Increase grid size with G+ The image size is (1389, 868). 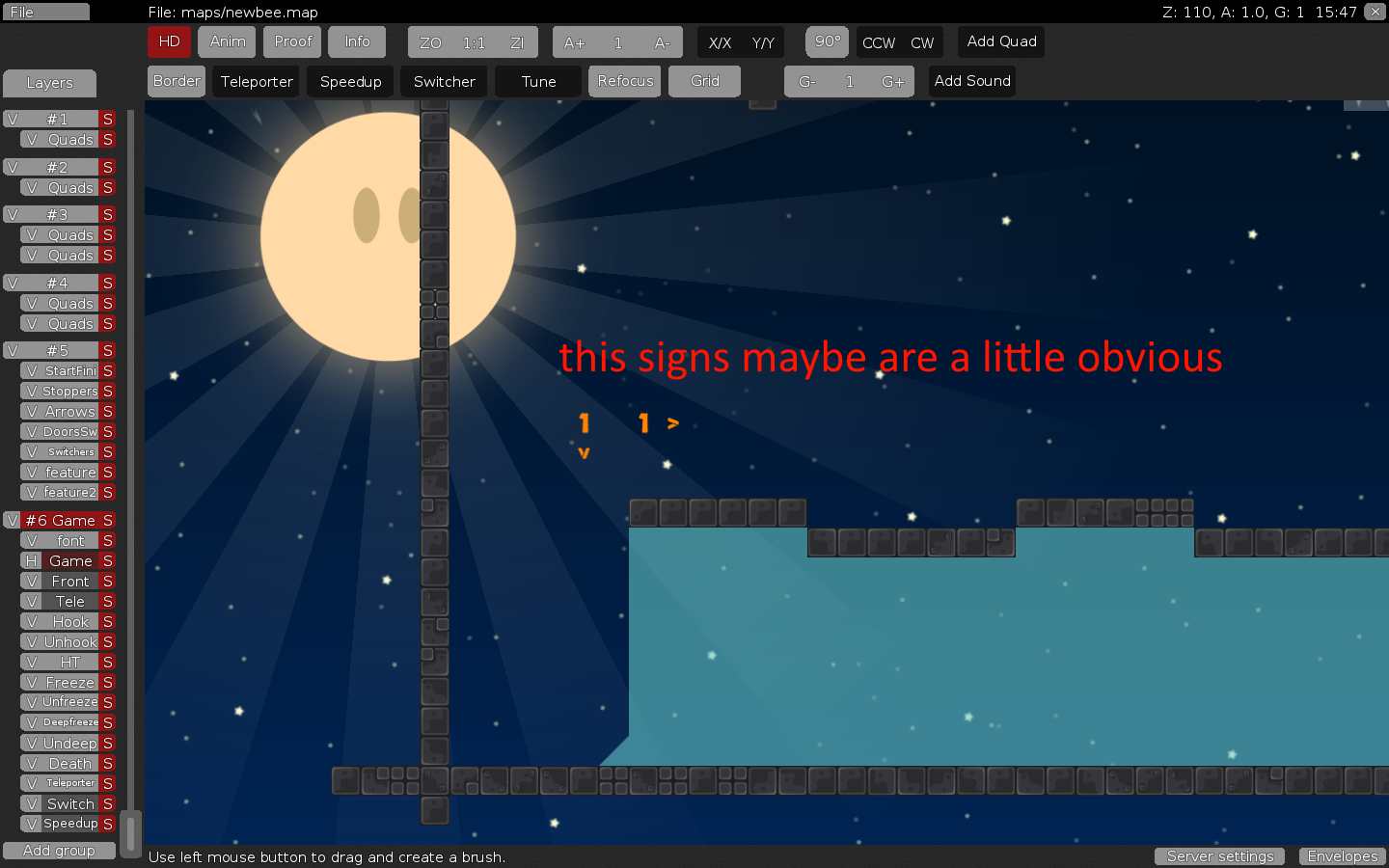point(892,82)
